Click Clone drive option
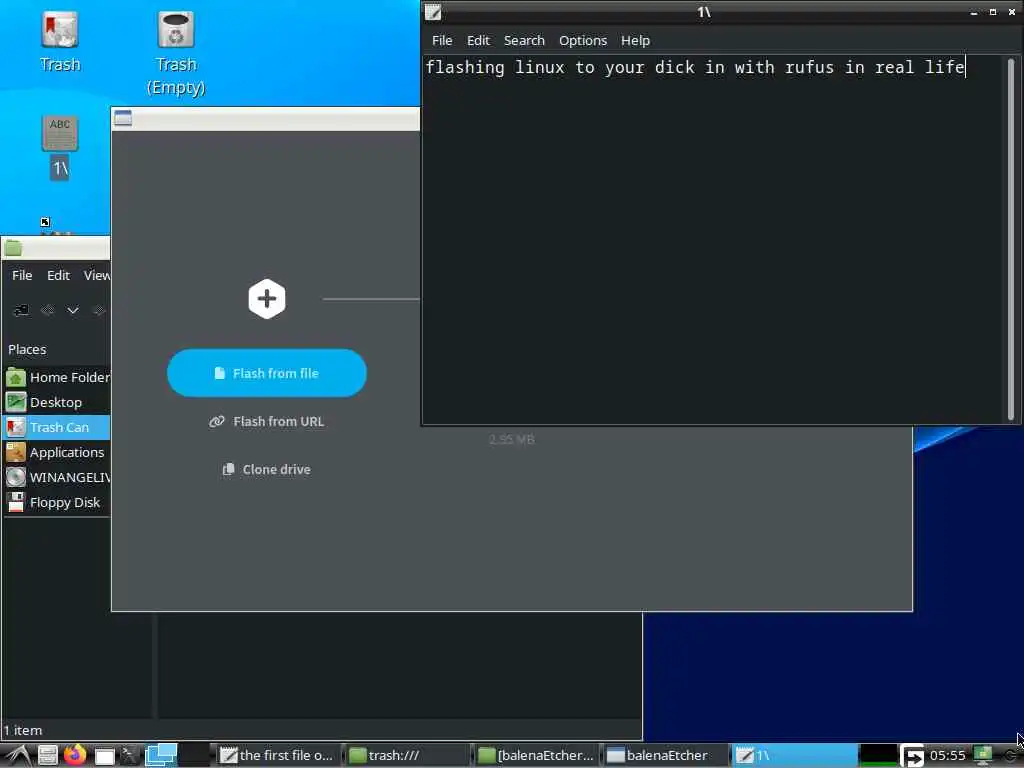Screen dimensions: 1024x768 [x=266, y=469]
